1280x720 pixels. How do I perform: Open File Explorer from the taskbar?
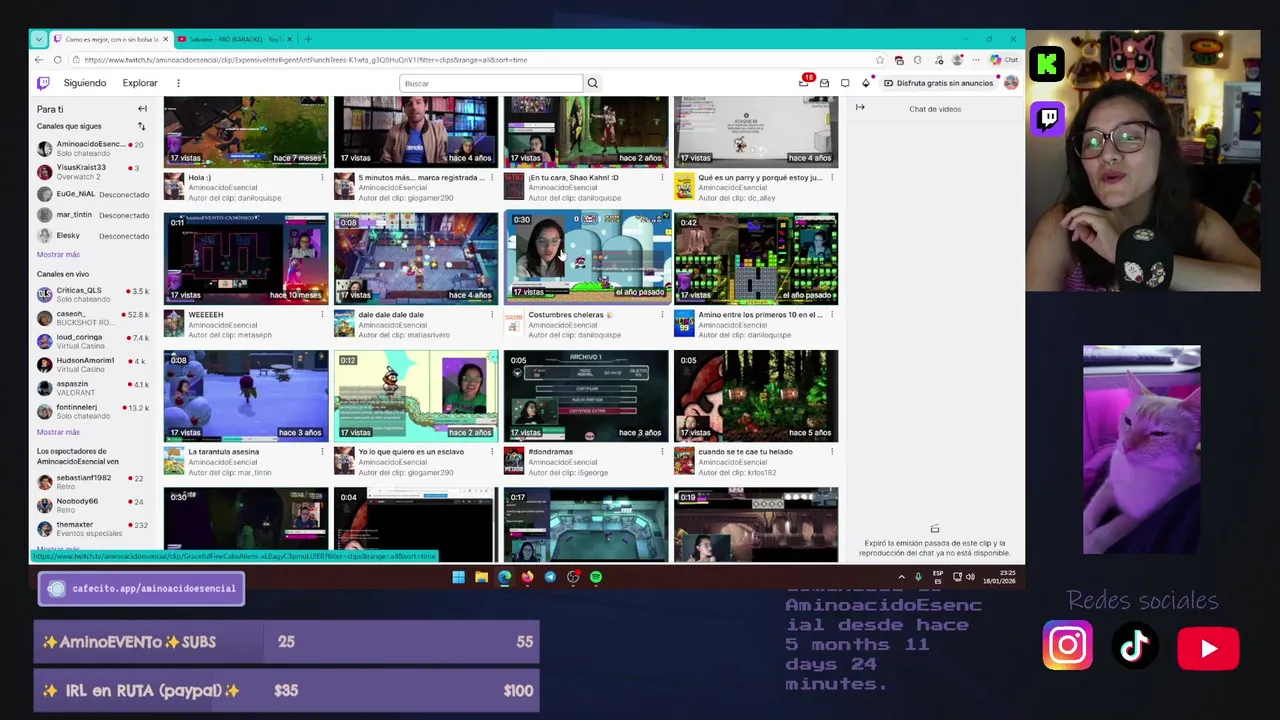tap(481, 577)
